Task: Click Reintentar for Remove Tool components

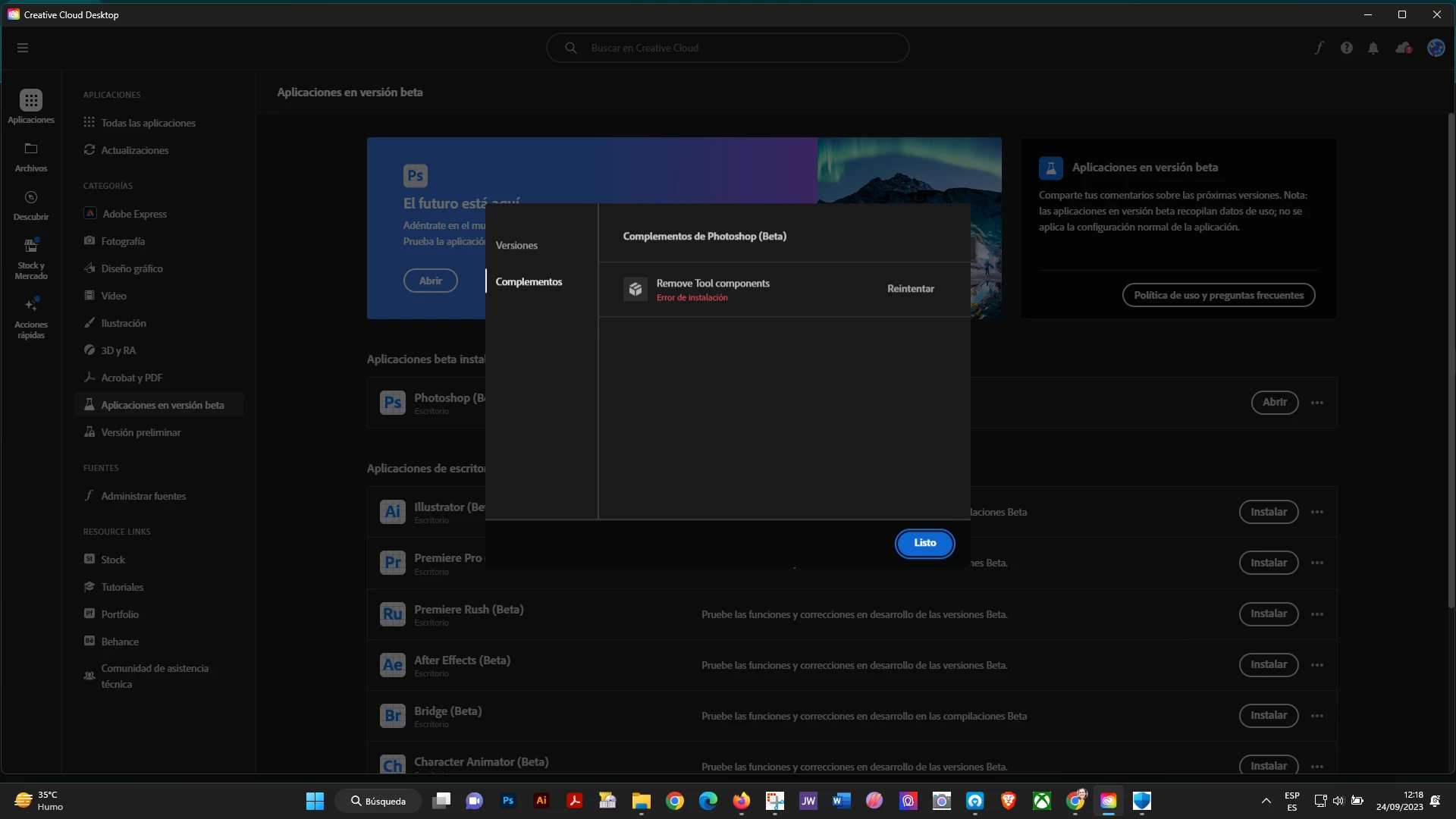Action: click(910, 289)
